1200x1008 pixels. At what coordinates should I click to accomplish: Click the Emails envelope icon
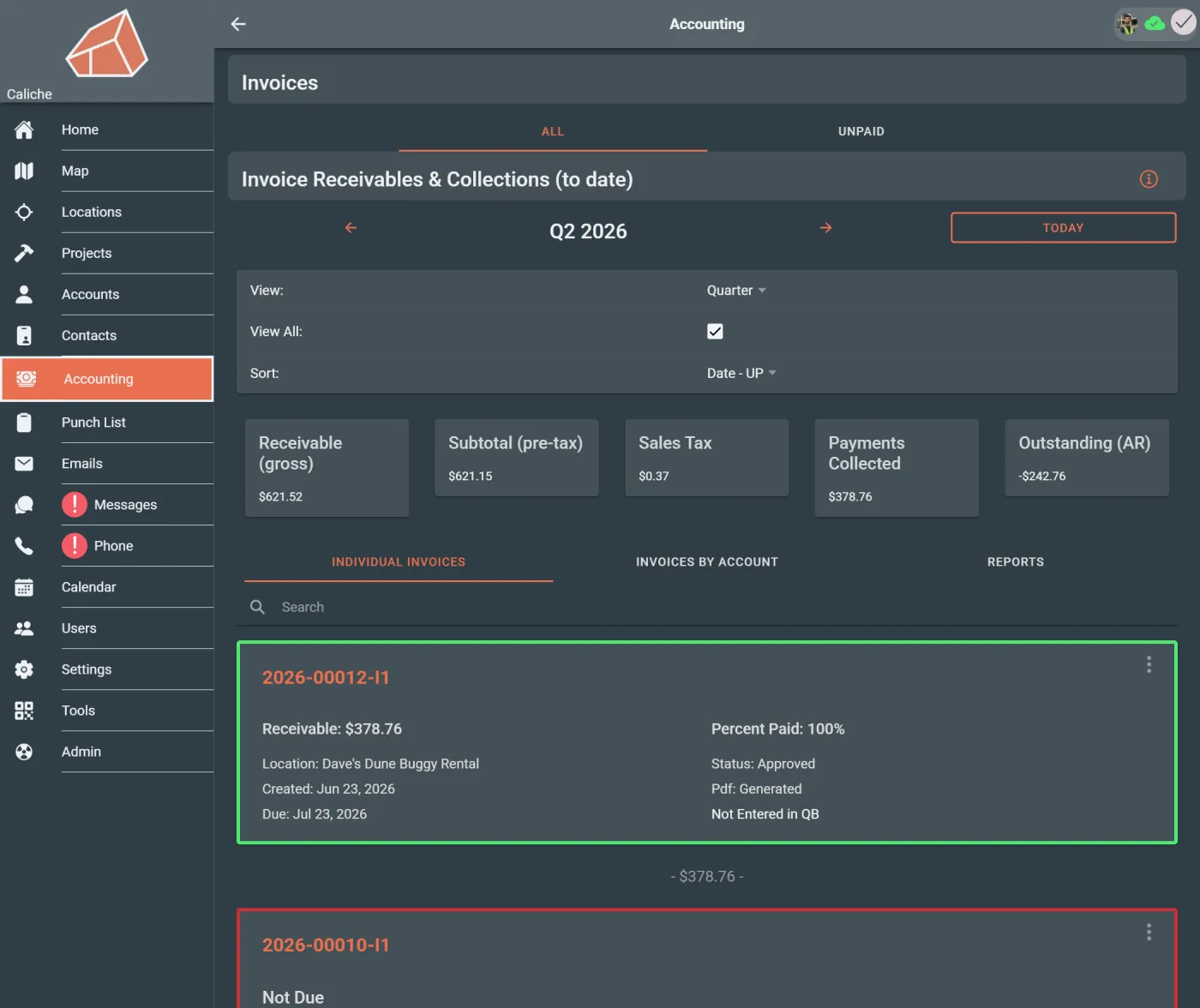click(x=24, y=464)
